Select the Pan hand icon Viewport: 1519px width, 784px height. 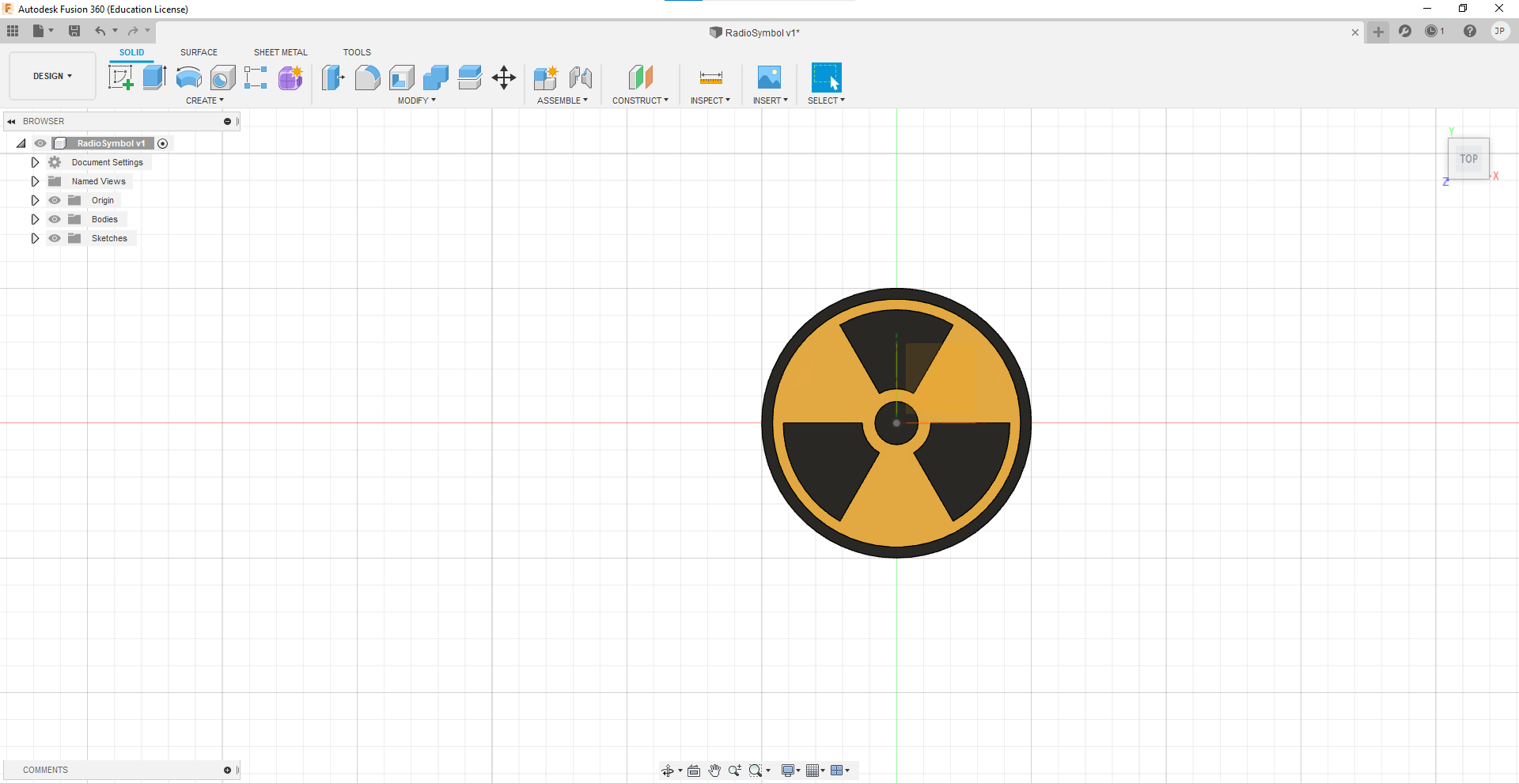click(714, 771)
